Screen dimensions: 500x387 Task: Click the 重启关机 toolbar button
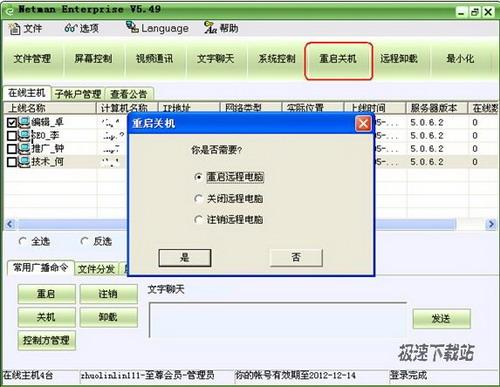[338, 61]
